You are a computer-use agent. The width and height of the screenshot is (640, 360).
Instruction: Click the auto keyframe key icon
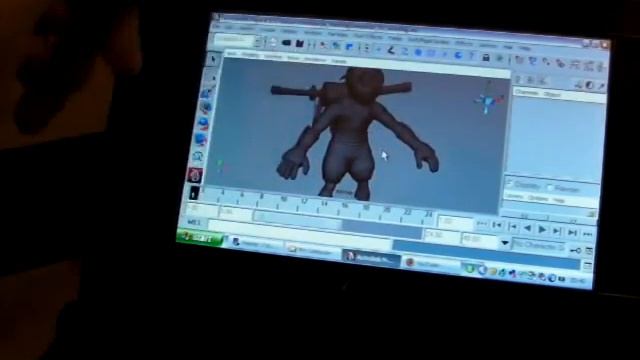click(x=576, y=250)
